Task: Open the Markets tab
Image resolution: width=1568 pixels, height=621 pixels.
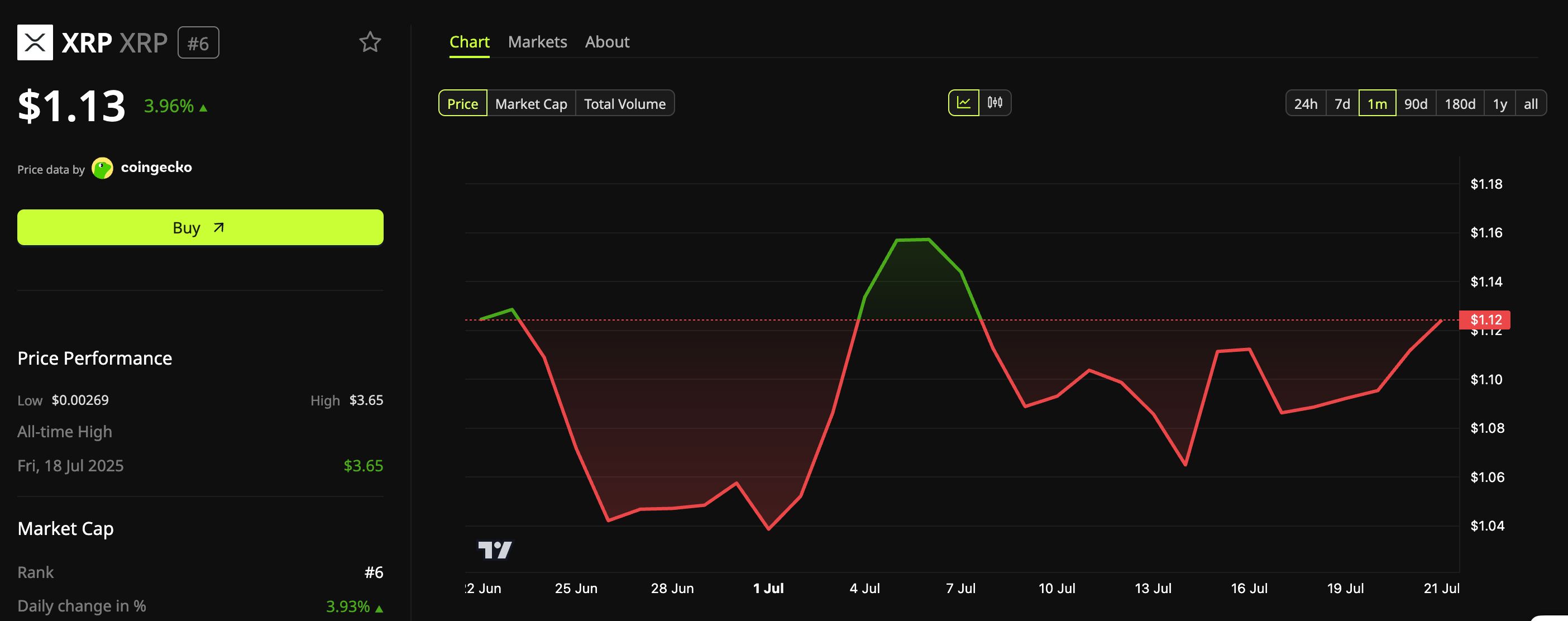Action: click(538, 42)
